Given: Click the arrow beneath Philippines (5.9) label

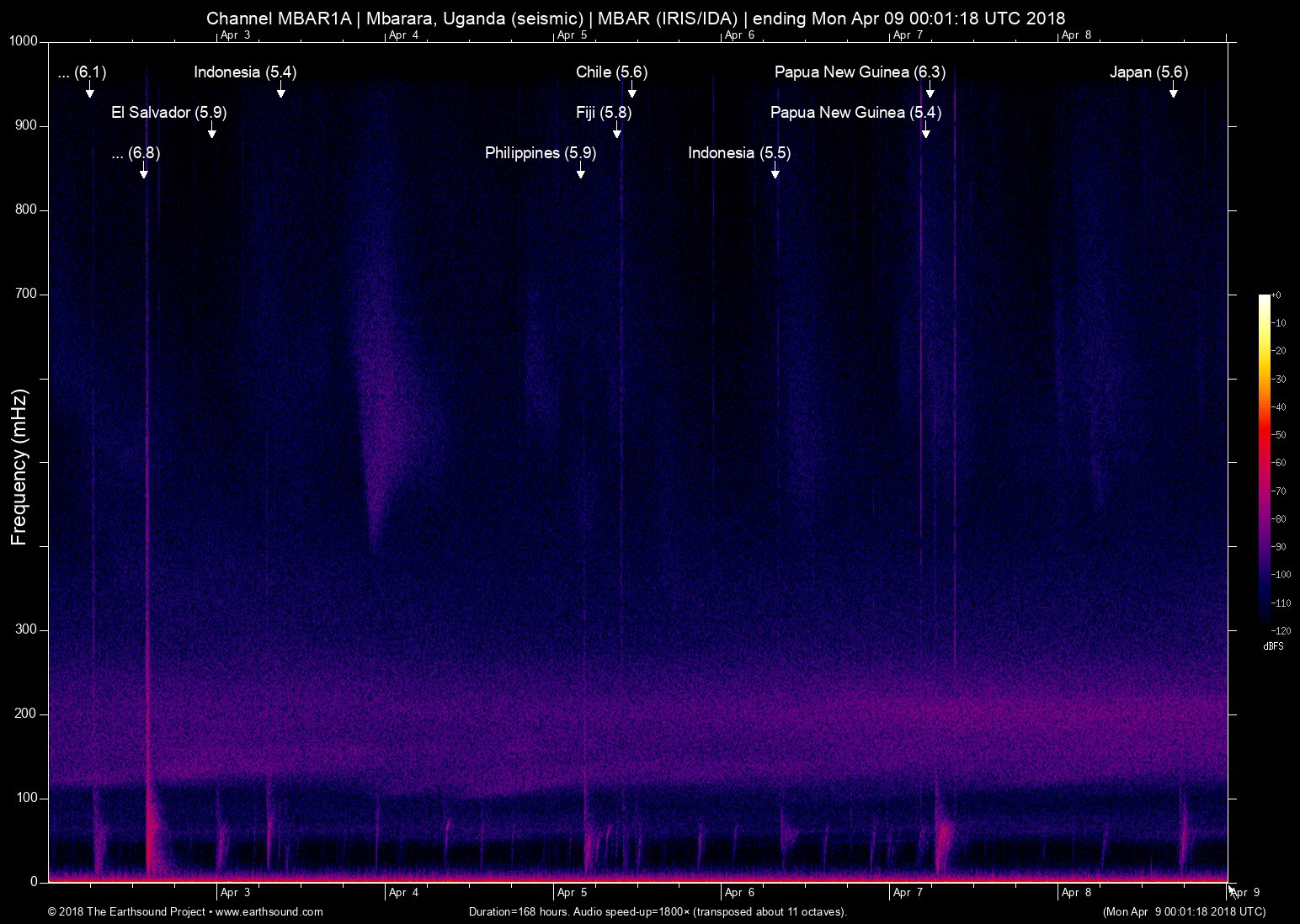Looking at the screenshot, I should click(581, 173).
